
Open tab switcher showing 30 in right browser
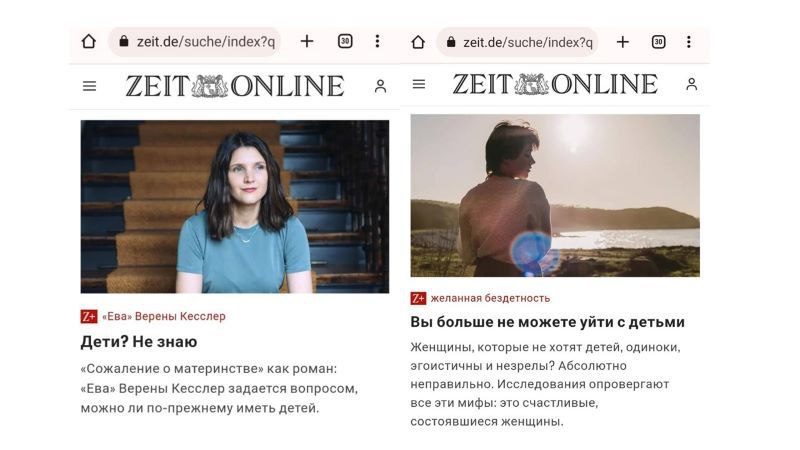[659, 42]
